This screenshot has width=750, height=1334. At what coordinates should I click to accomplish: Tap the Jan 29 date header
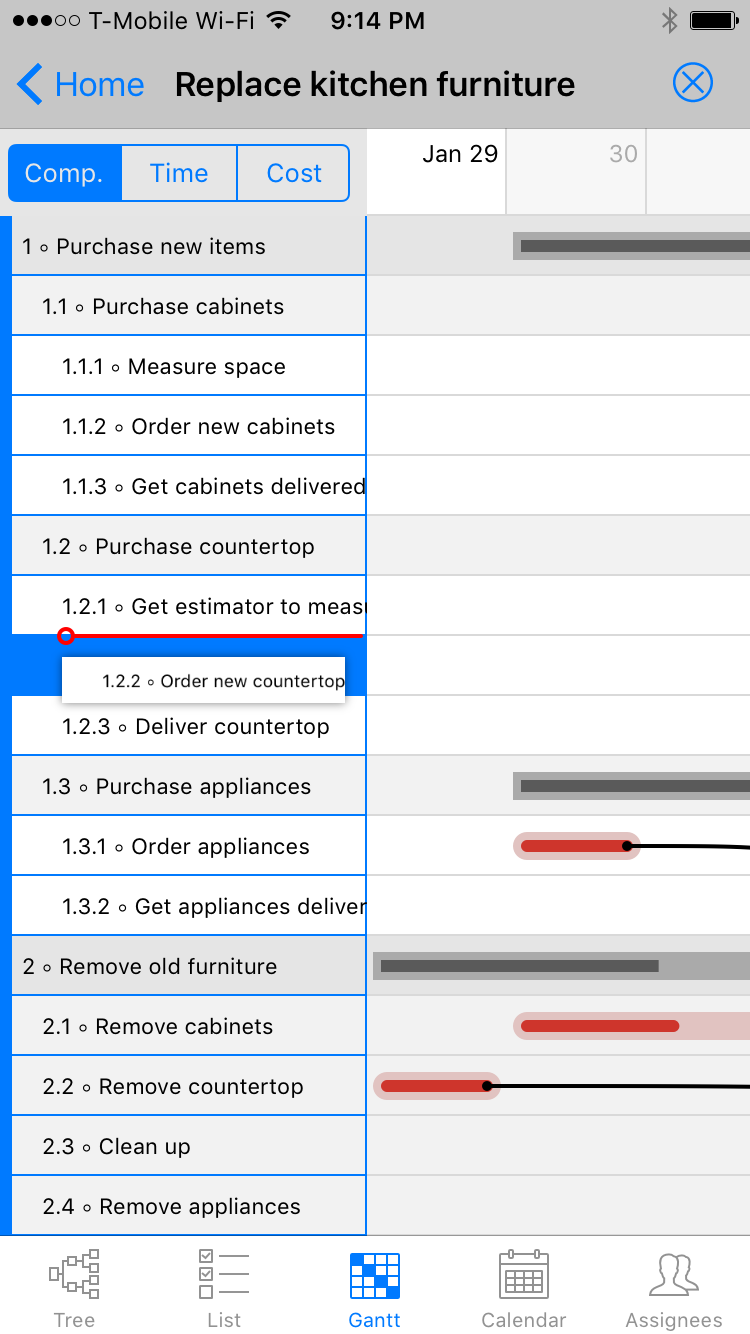[459, 154]
